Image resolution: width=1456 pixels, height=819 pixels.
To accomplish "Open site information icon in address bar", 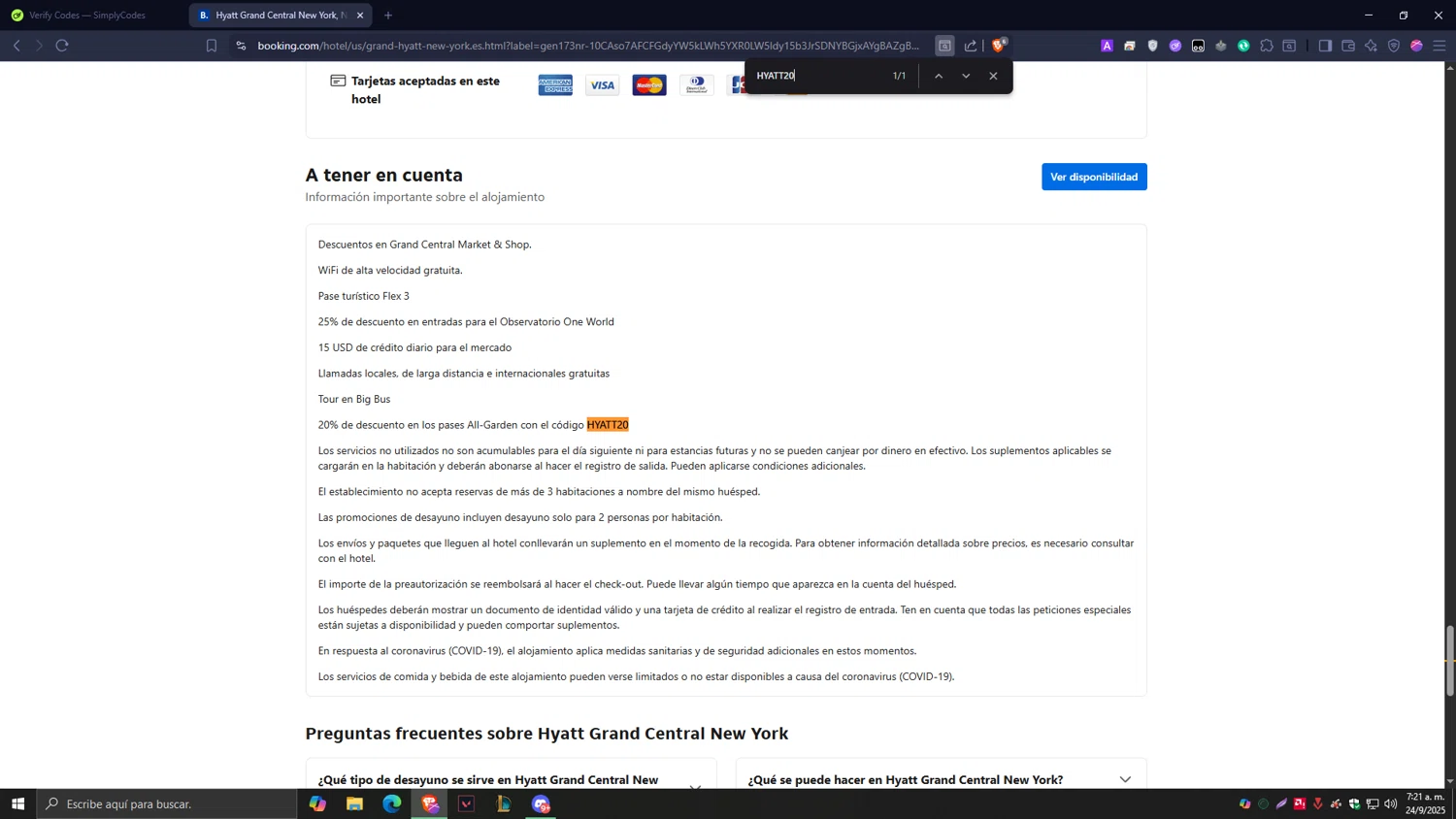I will [x=241, y=46].
